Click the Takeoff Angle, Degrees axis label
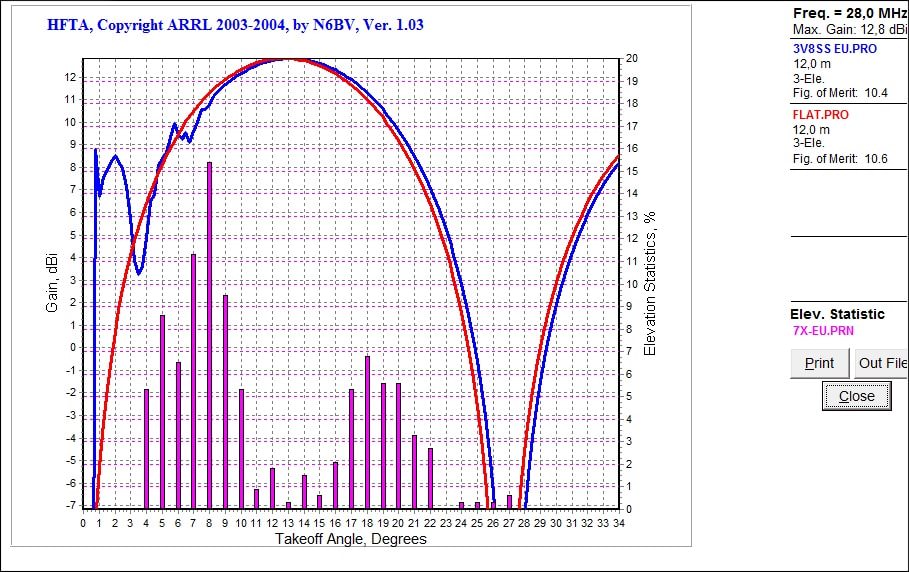Screen dimensions: 909x572 (x=351, y=540)
